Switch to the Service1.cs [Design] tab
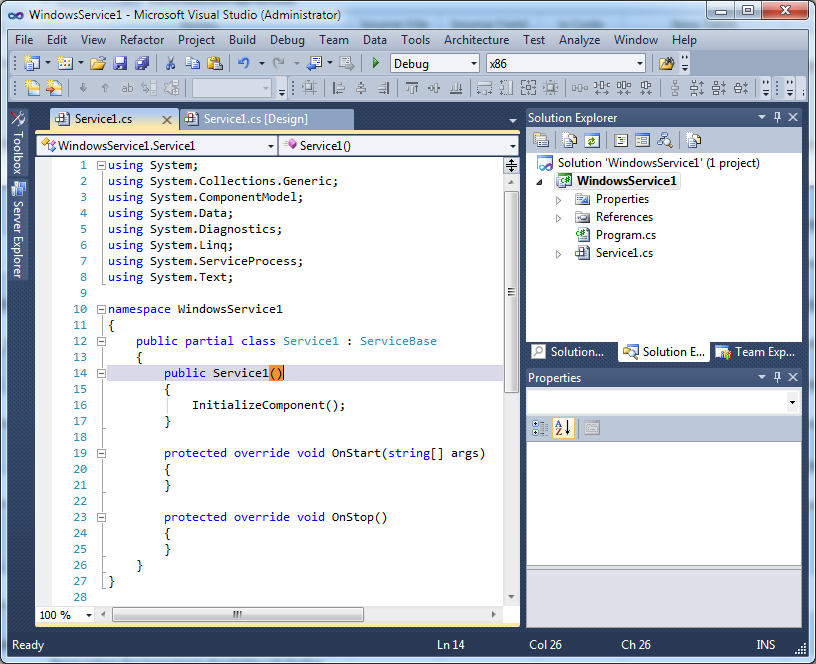This screenshot has width=816, height=664. coord(257,118)
